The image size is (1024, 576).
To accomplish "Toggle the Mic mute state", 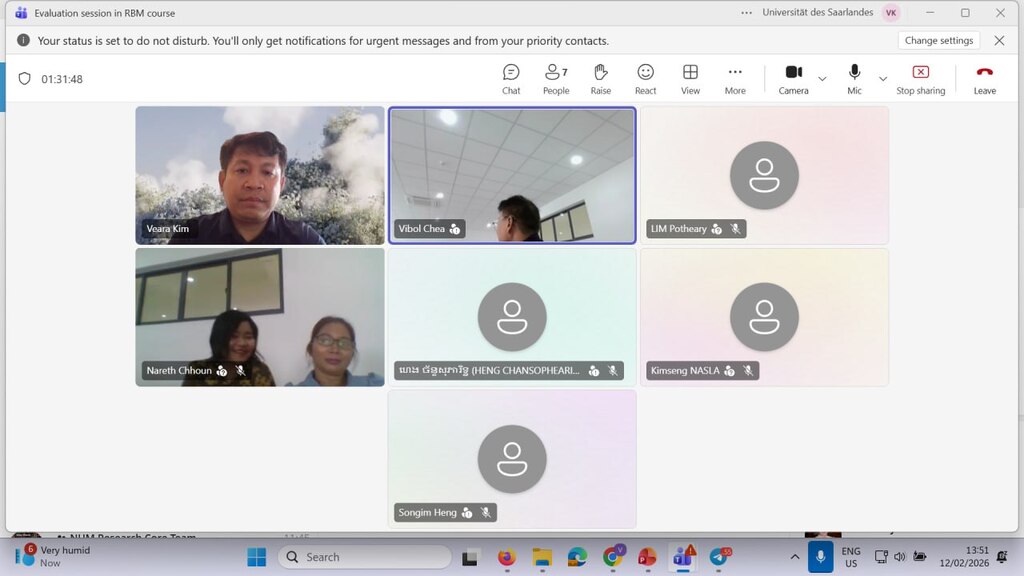I will point(854,78).
